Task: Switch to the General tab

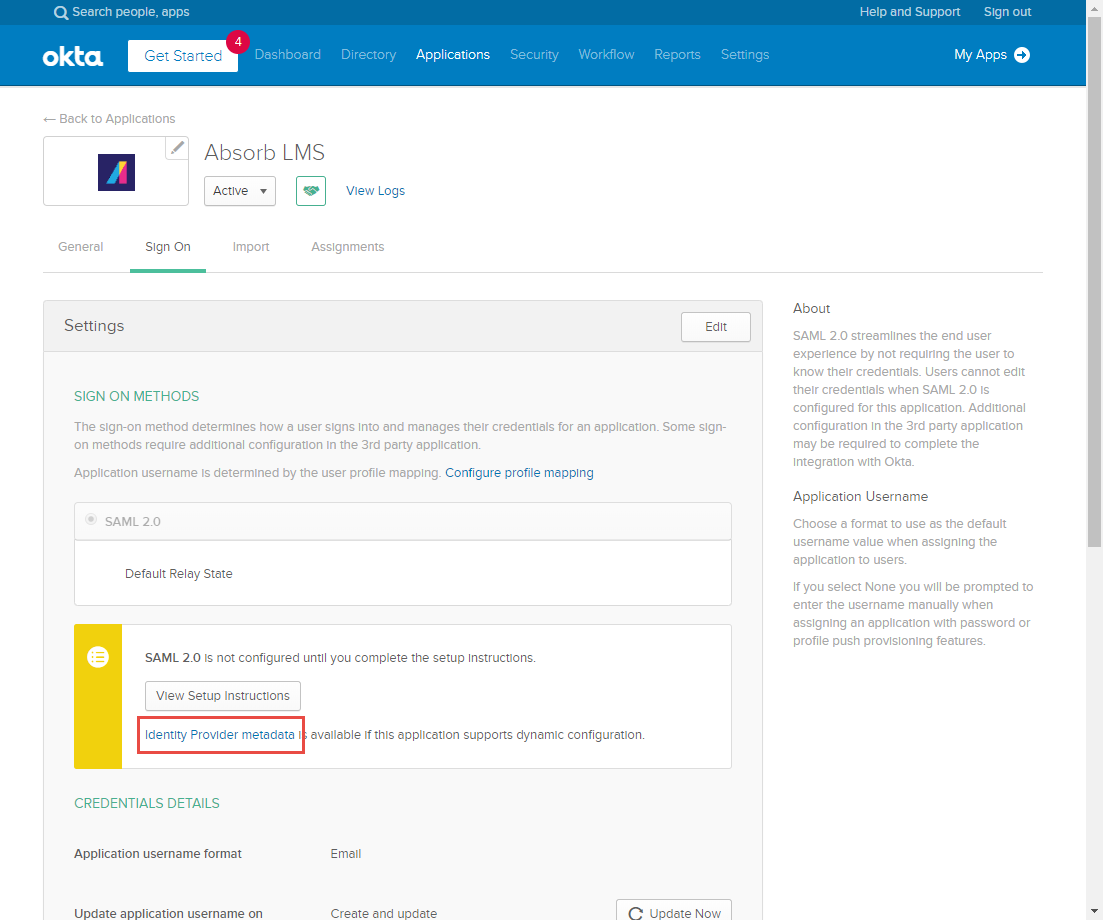Action: pos(80,246)
